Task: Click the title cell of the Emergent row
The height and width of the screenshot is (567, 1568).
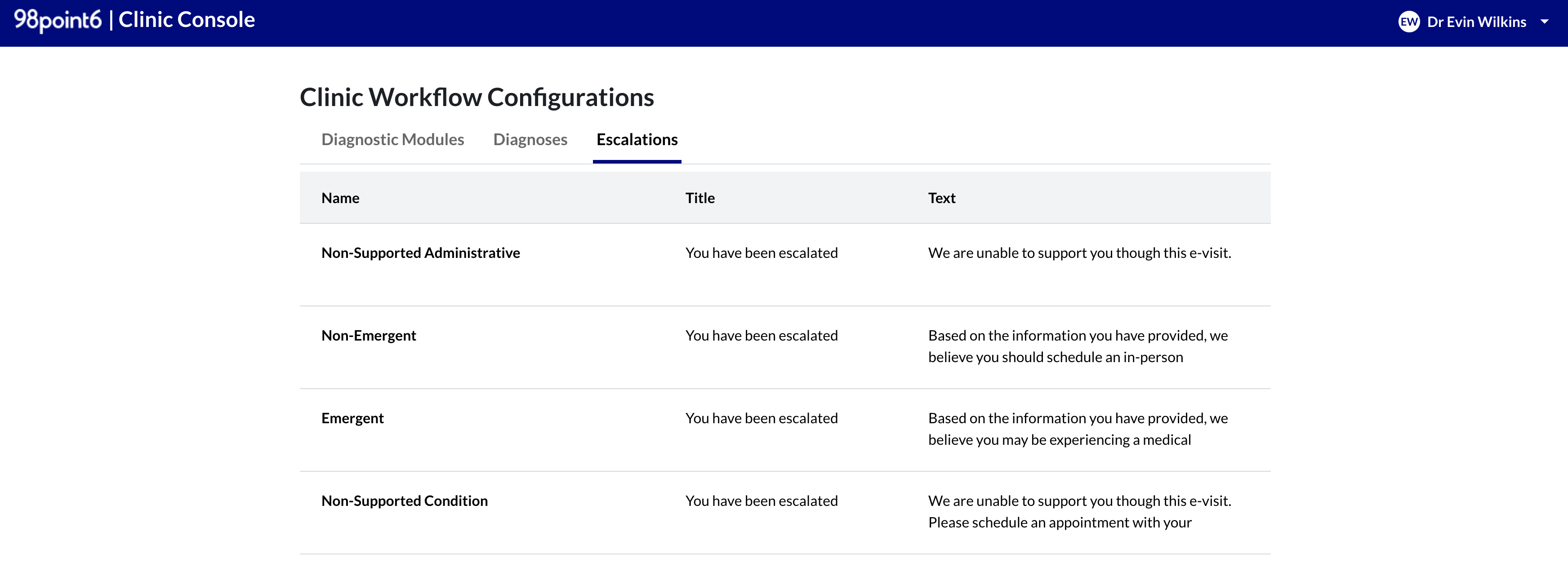Action: 762,418
